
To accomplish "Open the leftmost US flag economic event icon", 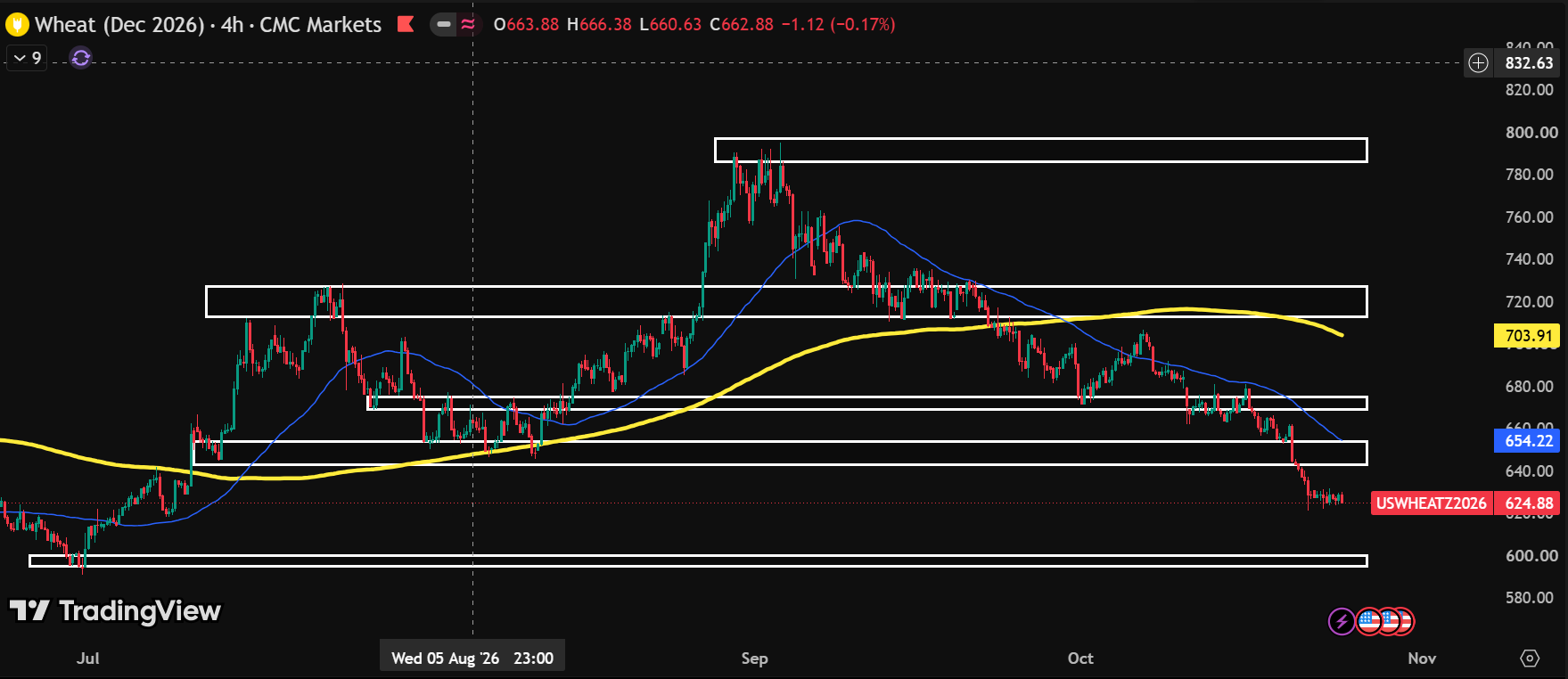I will [1368, 621].
